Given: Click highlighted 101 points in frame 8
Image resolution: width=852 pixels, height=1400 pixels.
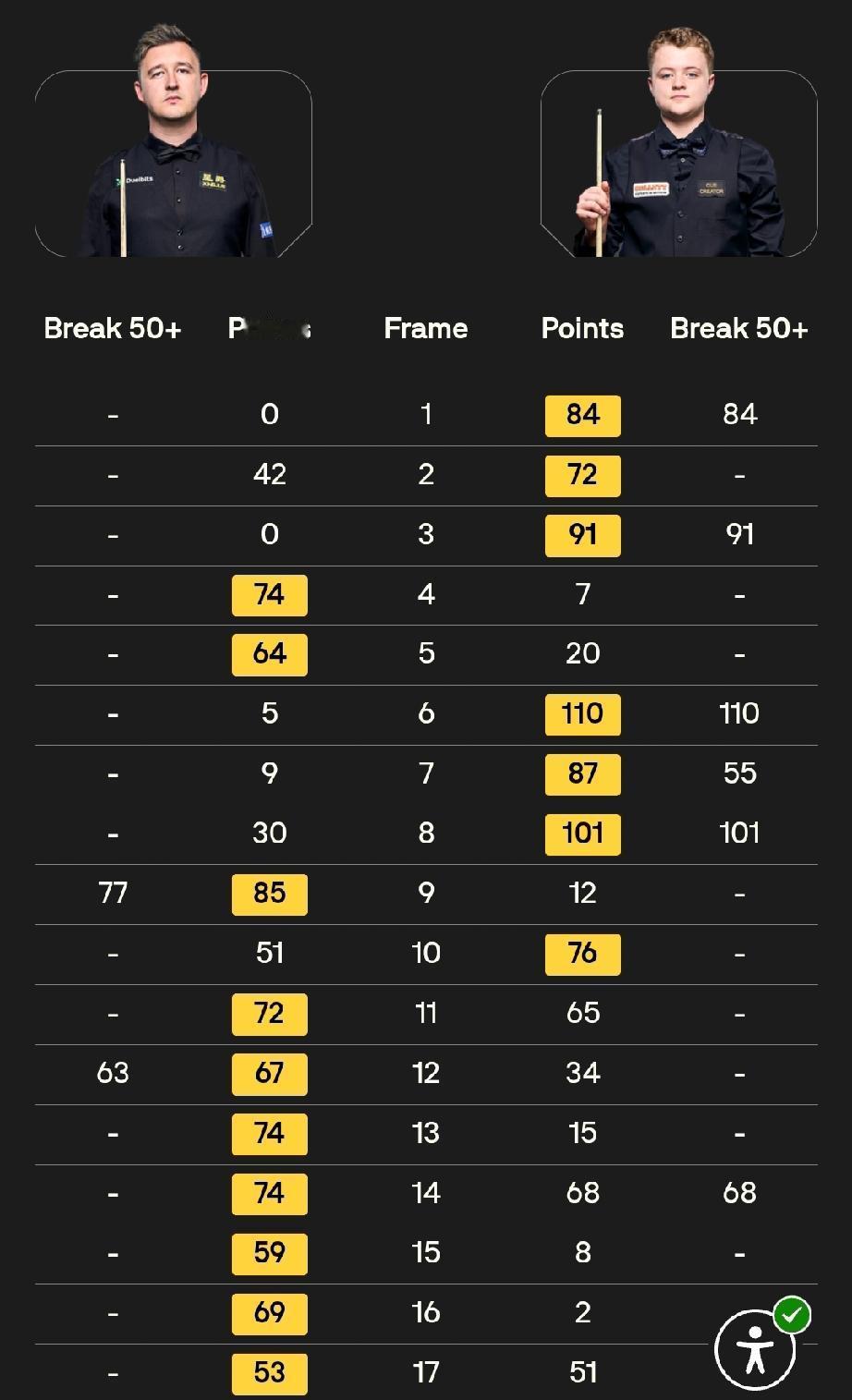Looking at the screenshot, I should point(583,834).
